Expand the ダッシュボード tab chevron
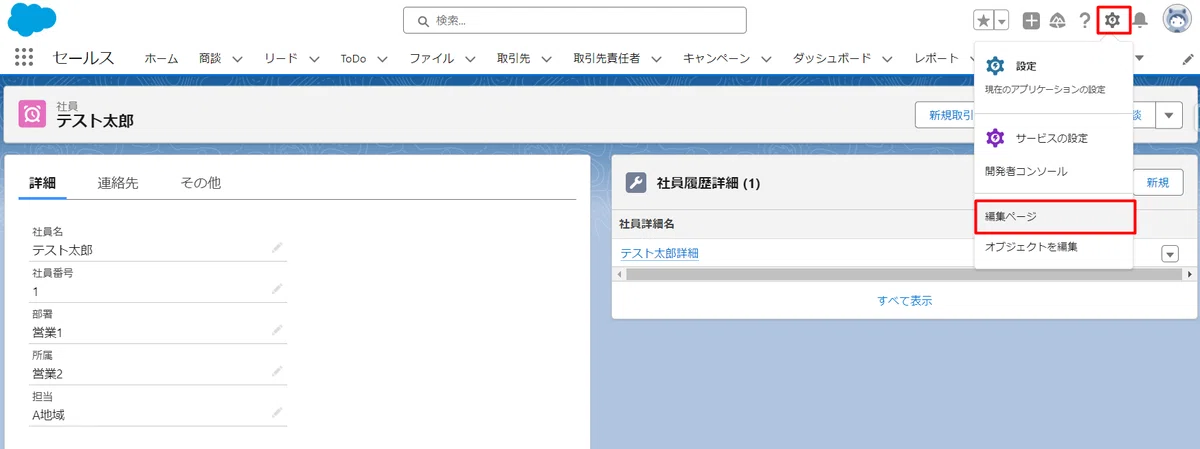 point(888,59)
